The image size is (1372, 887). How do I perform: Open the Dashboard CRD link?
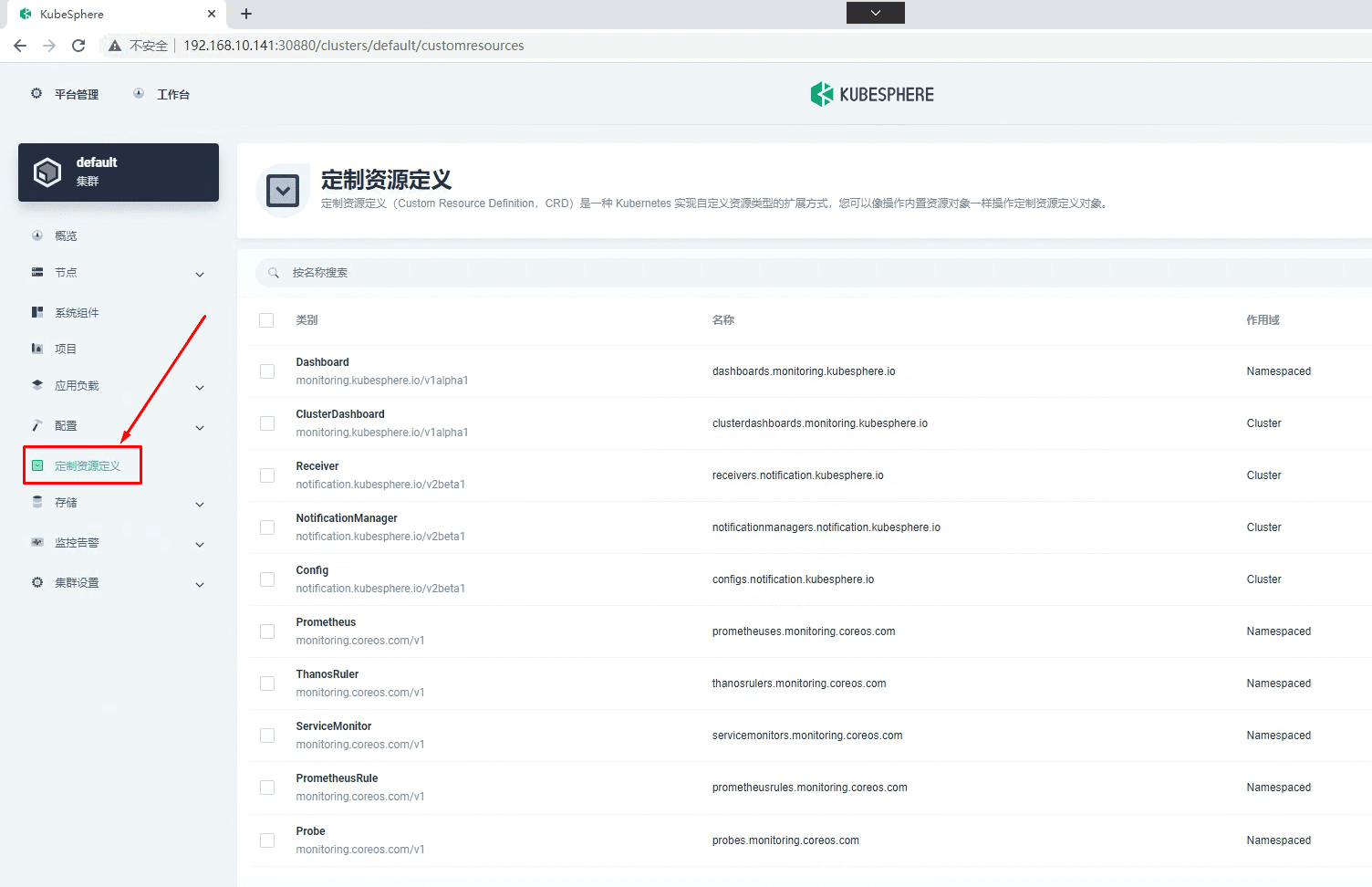322,362
